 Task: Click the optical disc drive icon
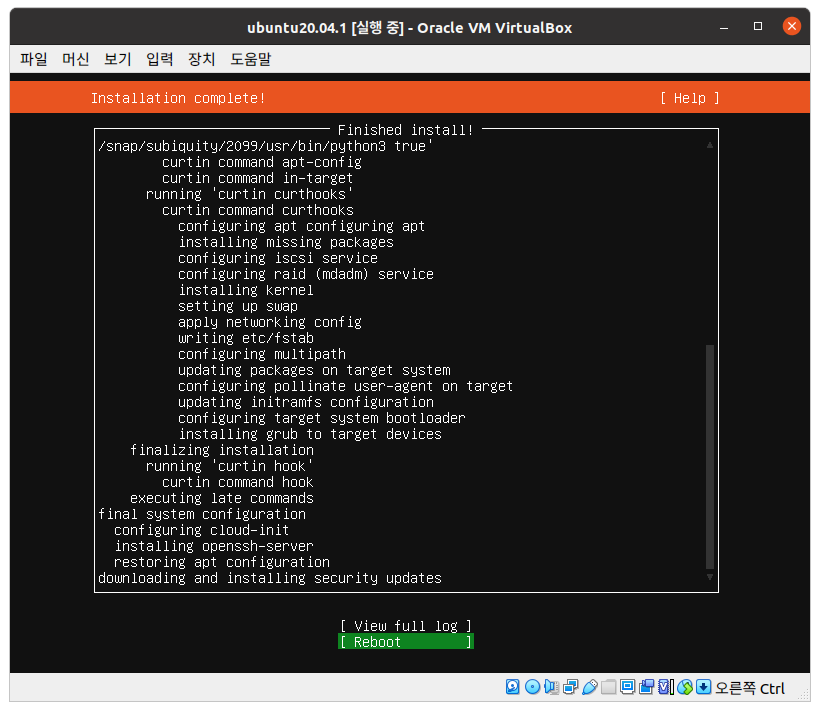tap(532, 686)
